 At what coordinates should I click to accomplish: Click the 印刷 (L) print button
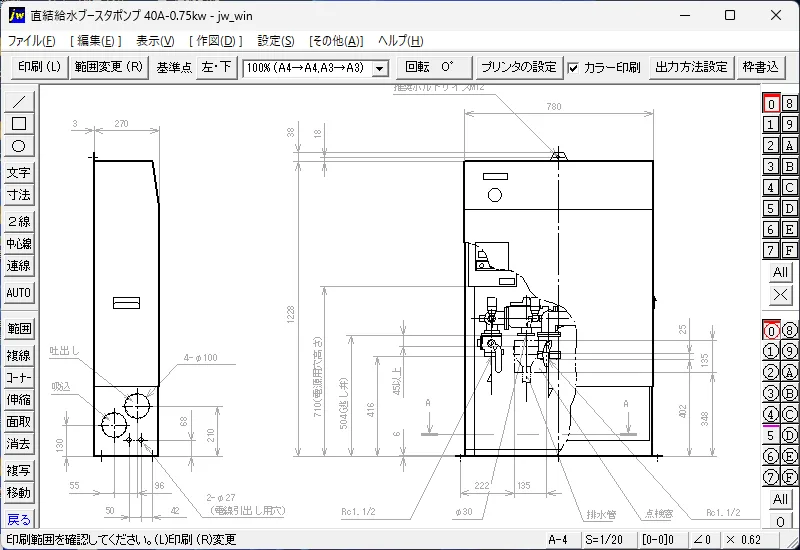tap(40, 67)
